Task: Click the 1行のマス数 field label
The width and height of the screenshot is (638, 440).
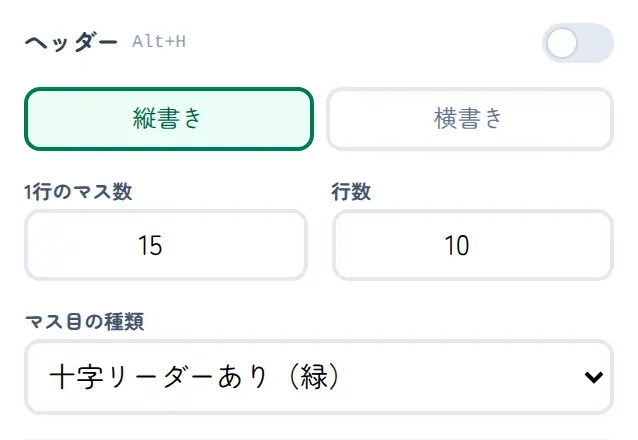Action: click(x=78, y=192)
